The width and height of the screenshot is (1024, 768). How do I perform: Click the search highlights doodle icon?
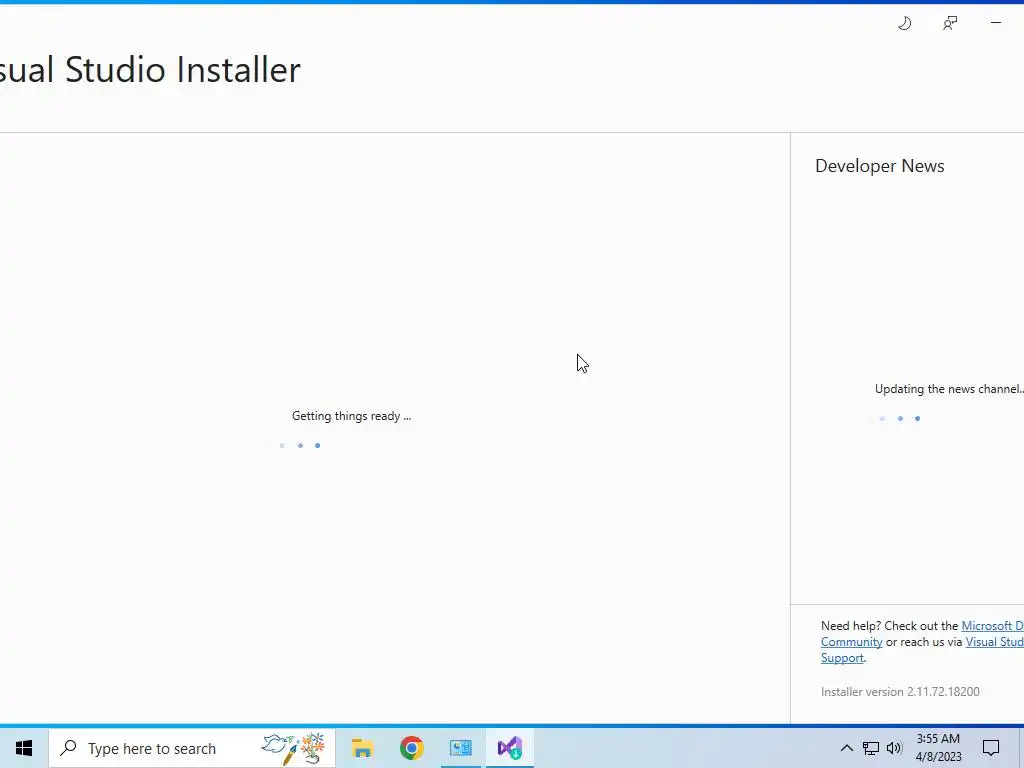(294, 748)
